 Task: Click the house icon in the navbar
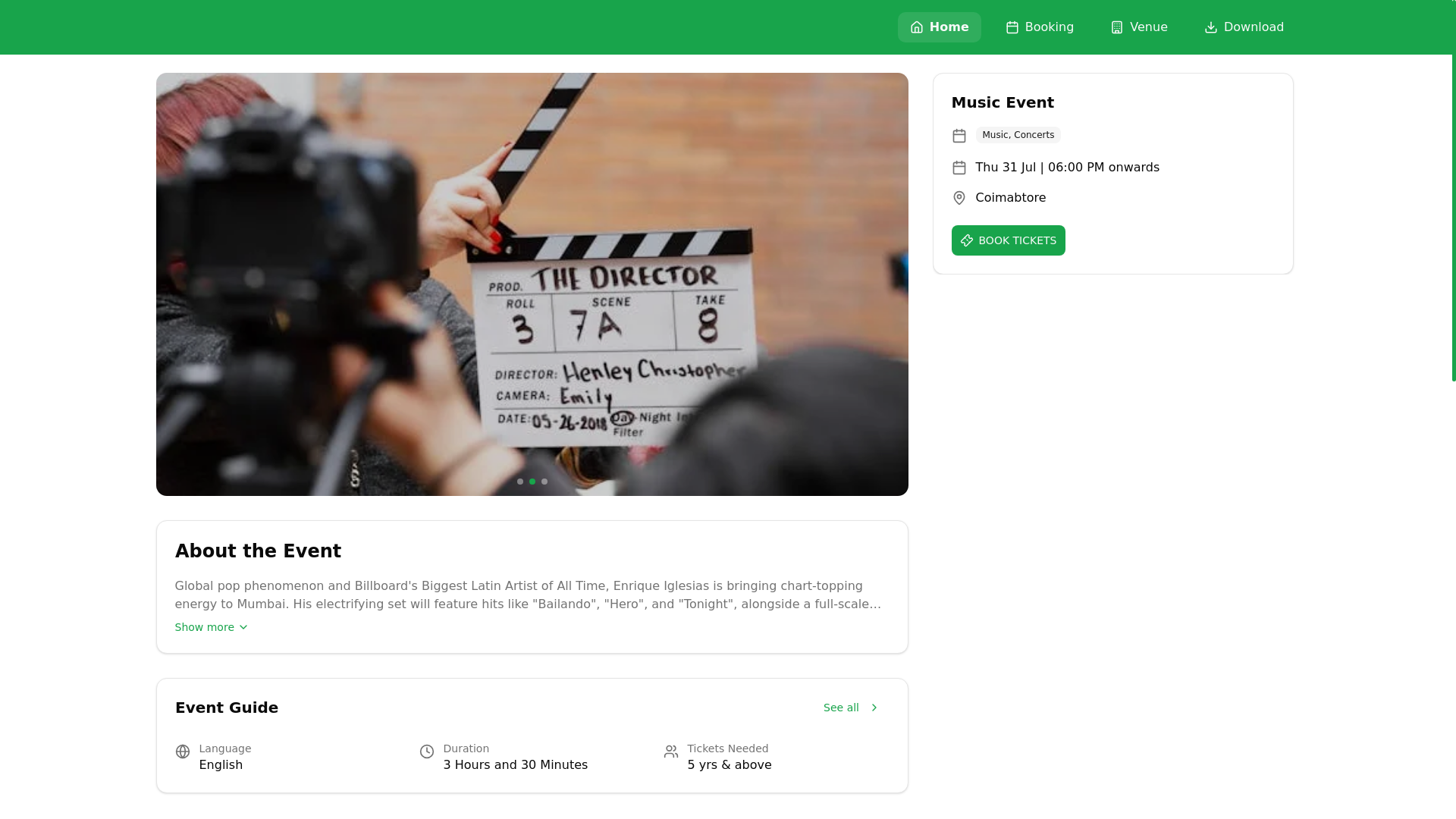[x=917, y=27]
